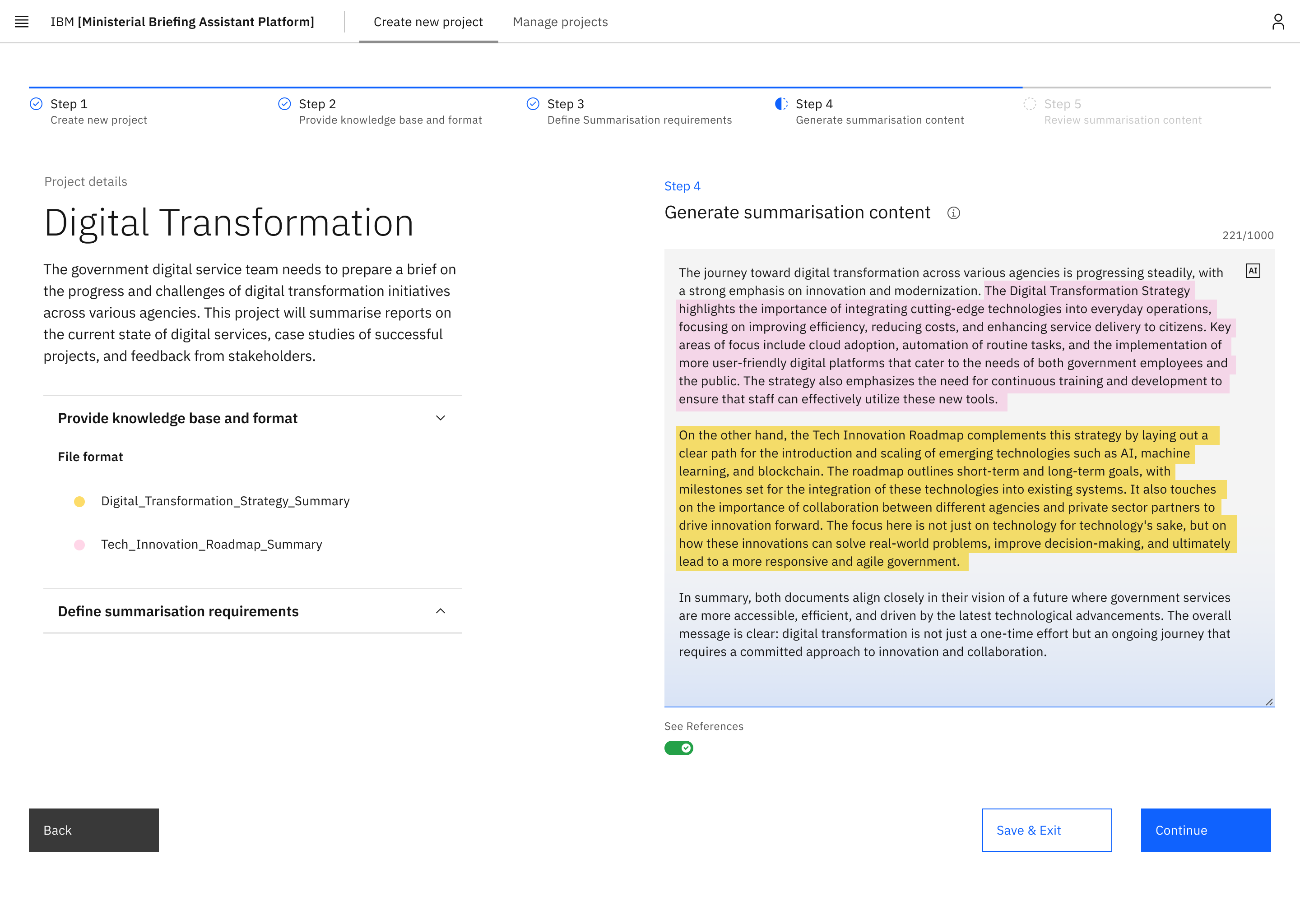Select the Tech_Innovation_Roadmap_Summary file
This screenshot has width=1300, height=924.
[x=212, y=545]
